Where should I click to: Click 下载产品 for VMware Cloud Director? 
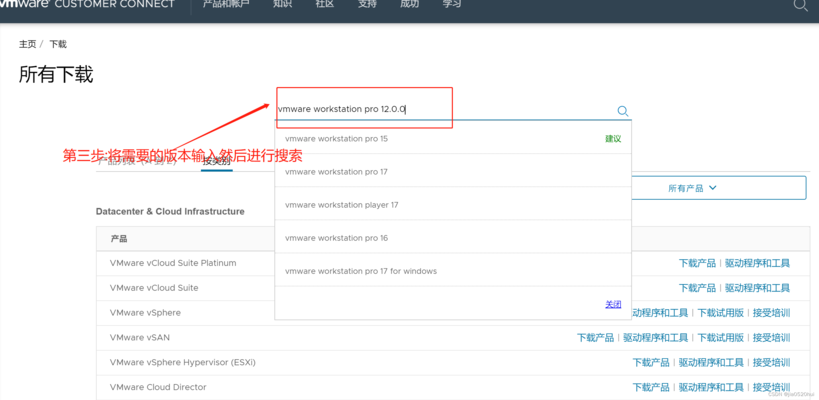pyautogui.click(x=651, y=387)
